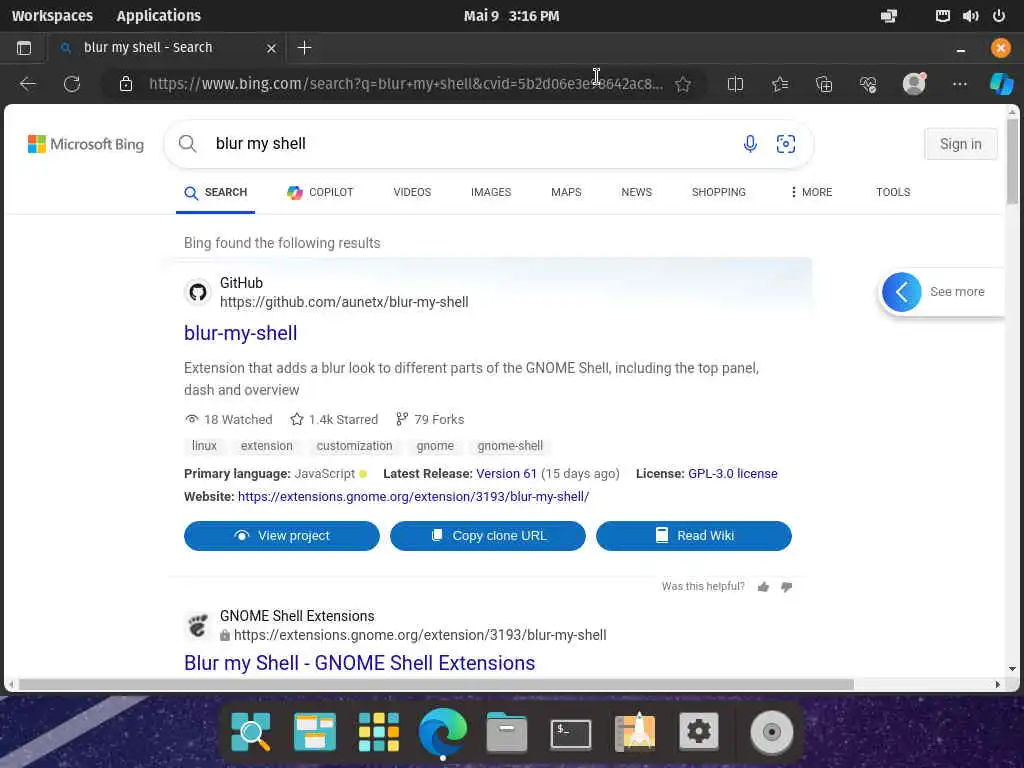Screen dimensions: 1024x768
Task: Switch to the VIDEOS tab
Action: point(412,192)
